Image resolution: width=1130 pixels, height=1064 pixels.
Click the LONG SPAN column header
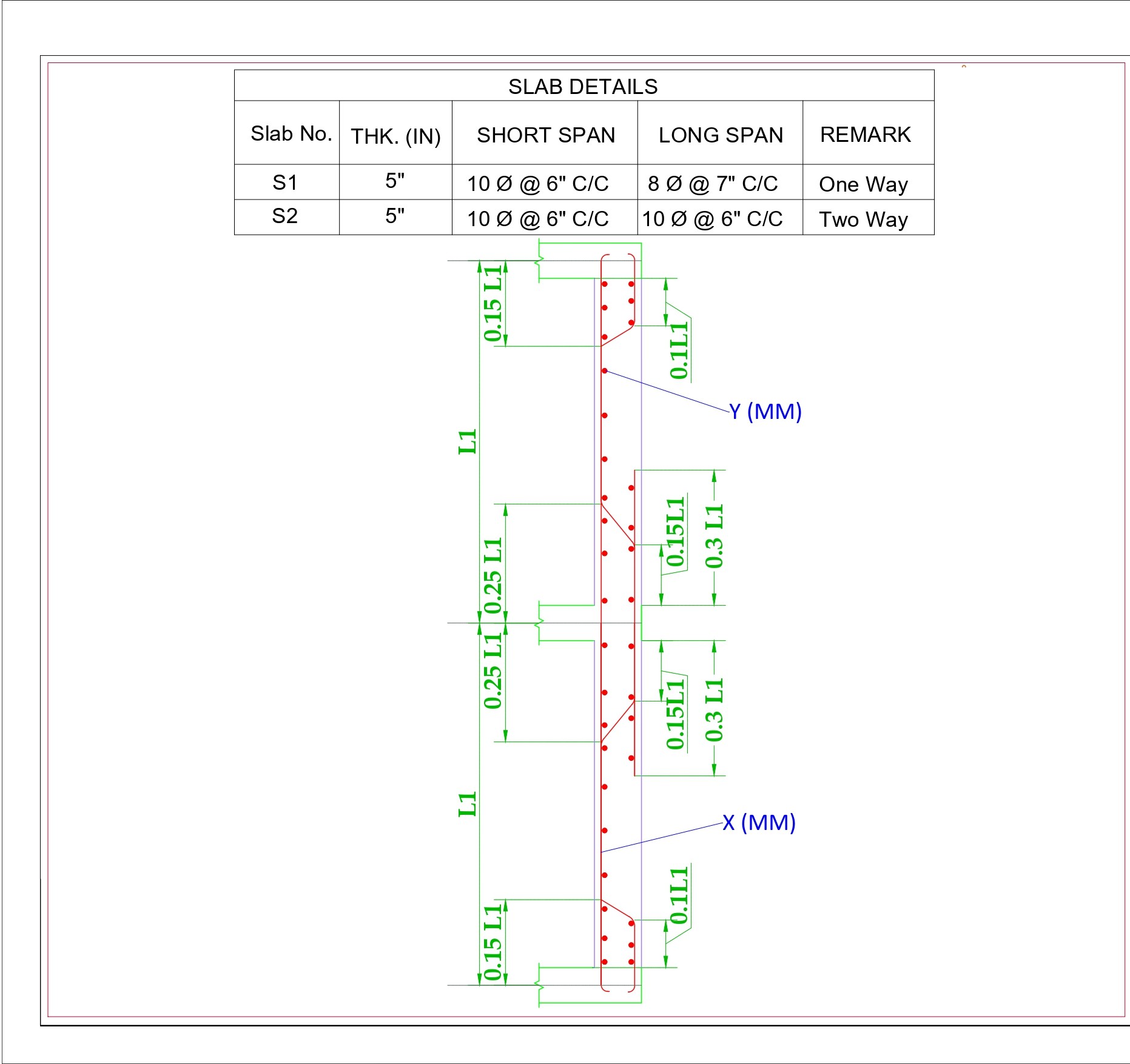click(721, 135)
